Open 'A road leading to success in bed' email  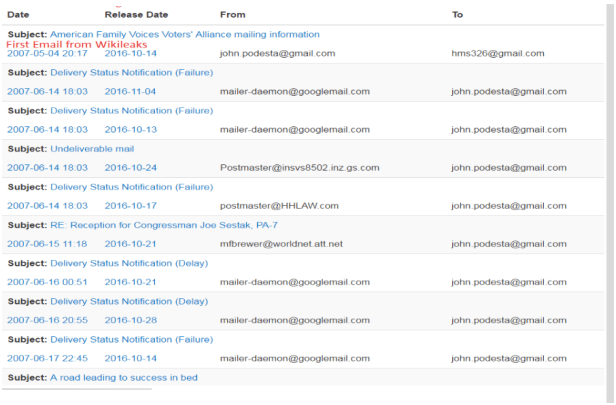123,377
